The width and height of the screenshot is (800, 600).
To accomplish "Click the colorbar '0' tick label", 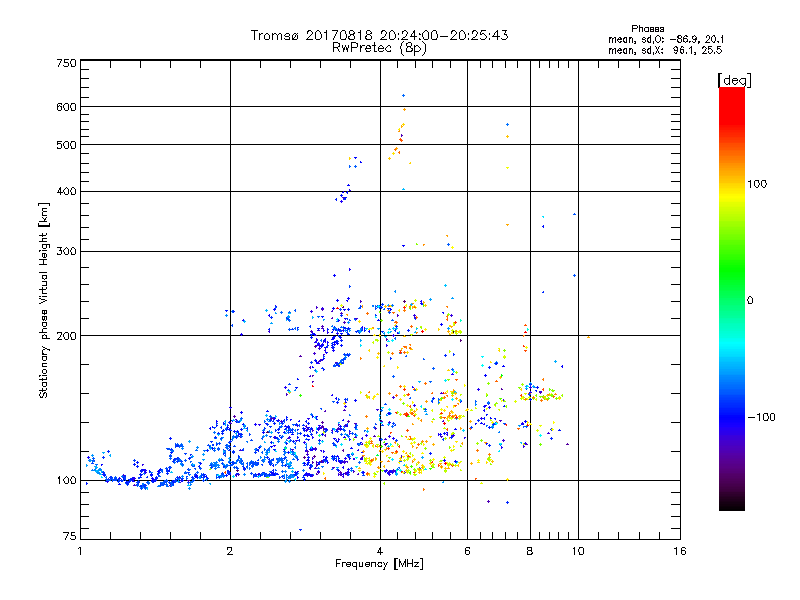I will [x=750, y=301].
